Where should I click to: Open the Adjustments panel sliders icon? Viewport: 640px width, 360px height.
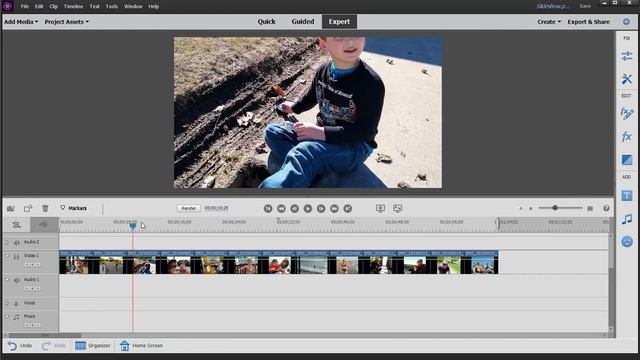pos(627,56)
